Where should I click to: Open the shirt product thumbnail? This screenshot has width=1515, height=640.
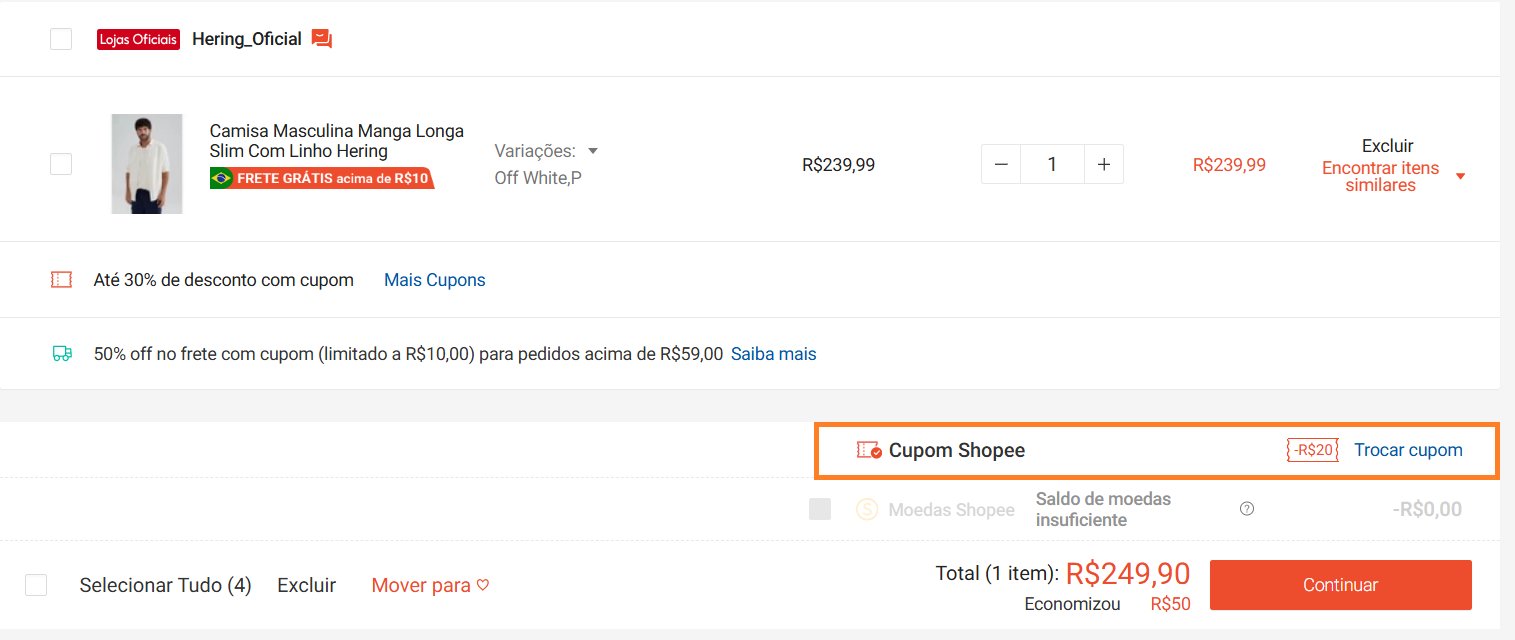point(147,164)
